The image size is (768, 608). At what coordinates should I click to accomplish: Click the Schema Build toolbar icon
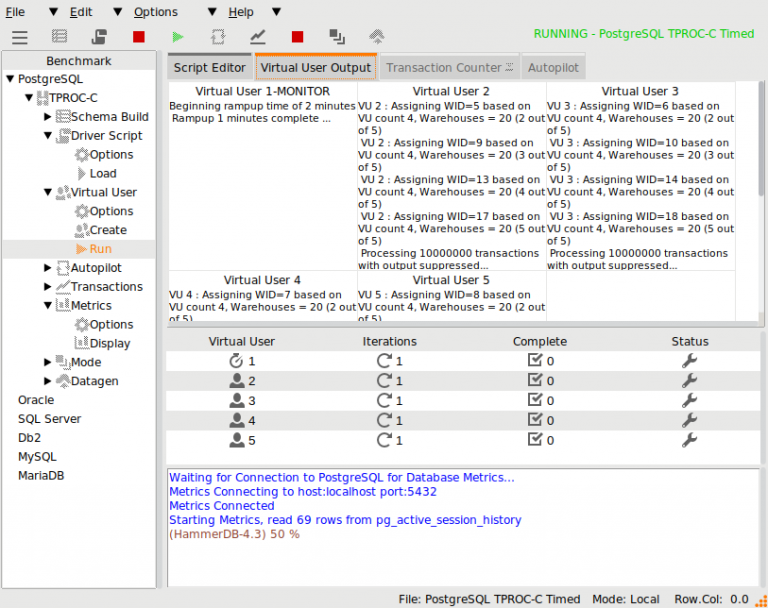tap(59, 37)
